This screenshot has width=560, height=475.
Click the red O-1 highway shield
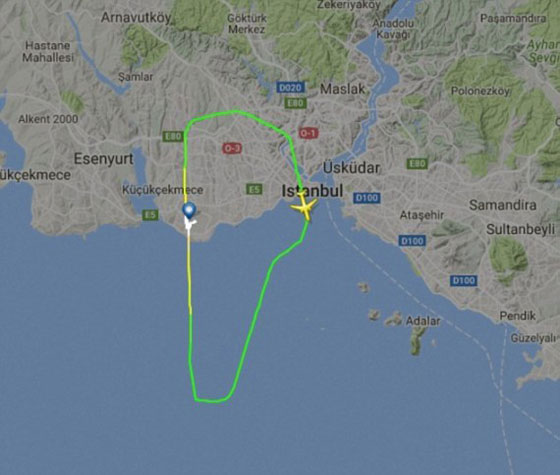point(308,133)
